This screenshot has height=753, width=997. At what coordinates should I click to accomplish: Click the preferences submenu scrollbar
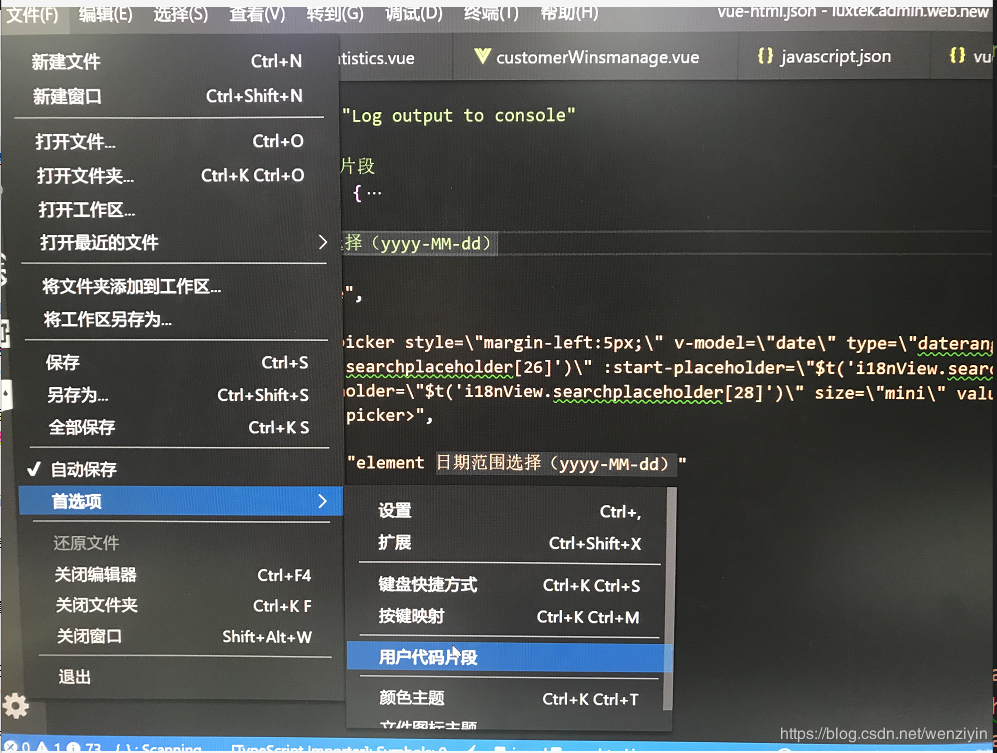point(668,598)
